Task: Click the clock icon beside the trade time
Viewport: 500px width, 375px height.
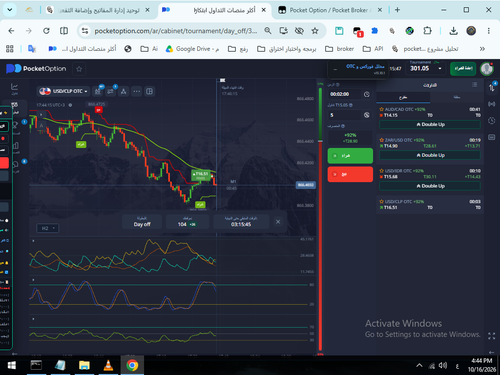Action: [367, 94]
